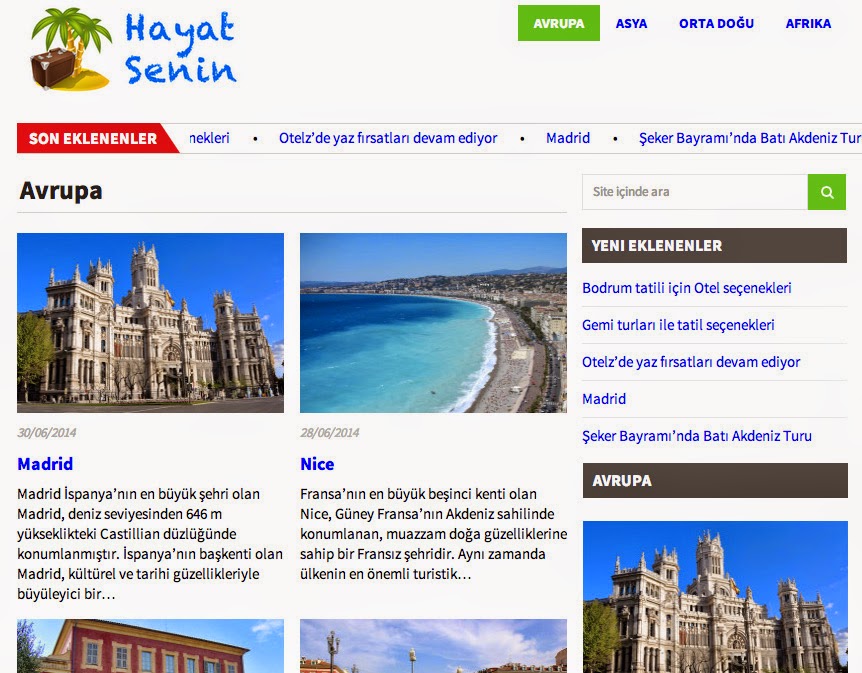Click ticker link 'Otelz'de yaz fırsatları devam ediyor'
Screen dimensions: 862x673
388,138
